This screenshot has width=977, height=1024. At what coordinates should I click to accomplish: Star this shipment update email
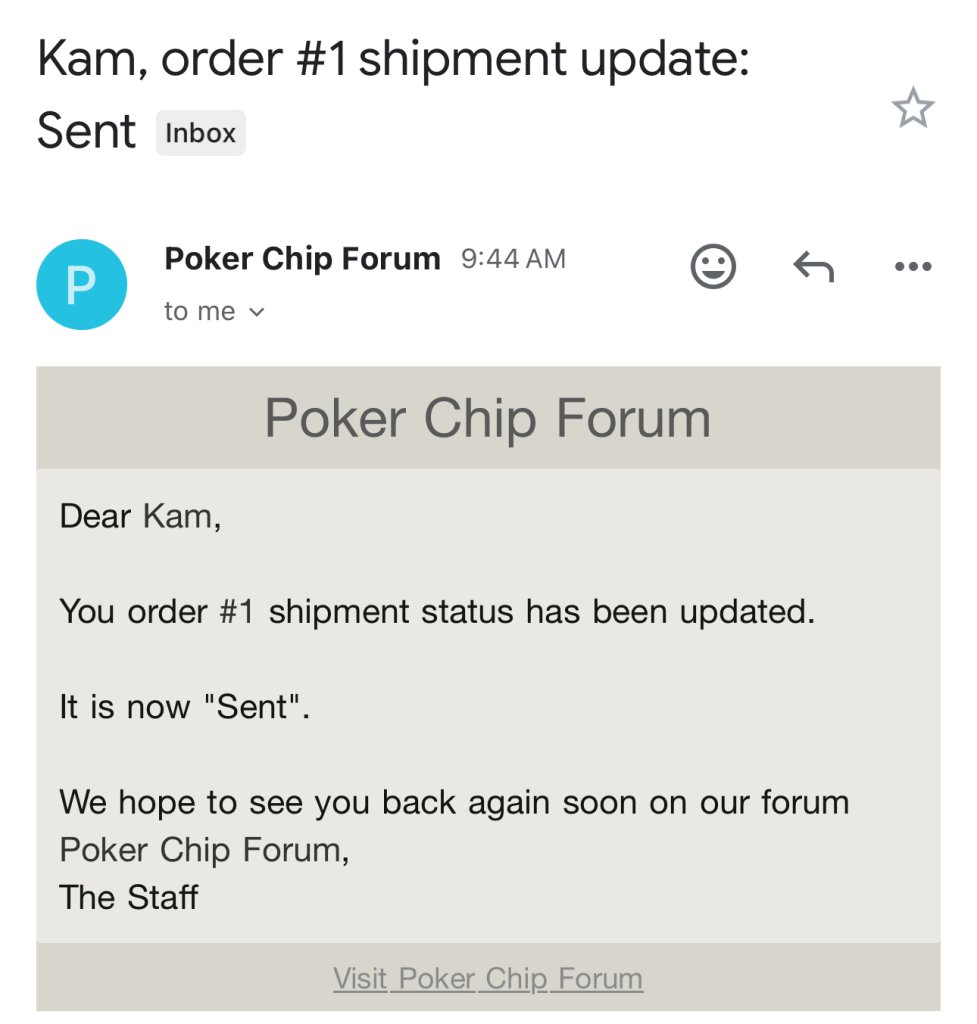(x=912, y=108)
